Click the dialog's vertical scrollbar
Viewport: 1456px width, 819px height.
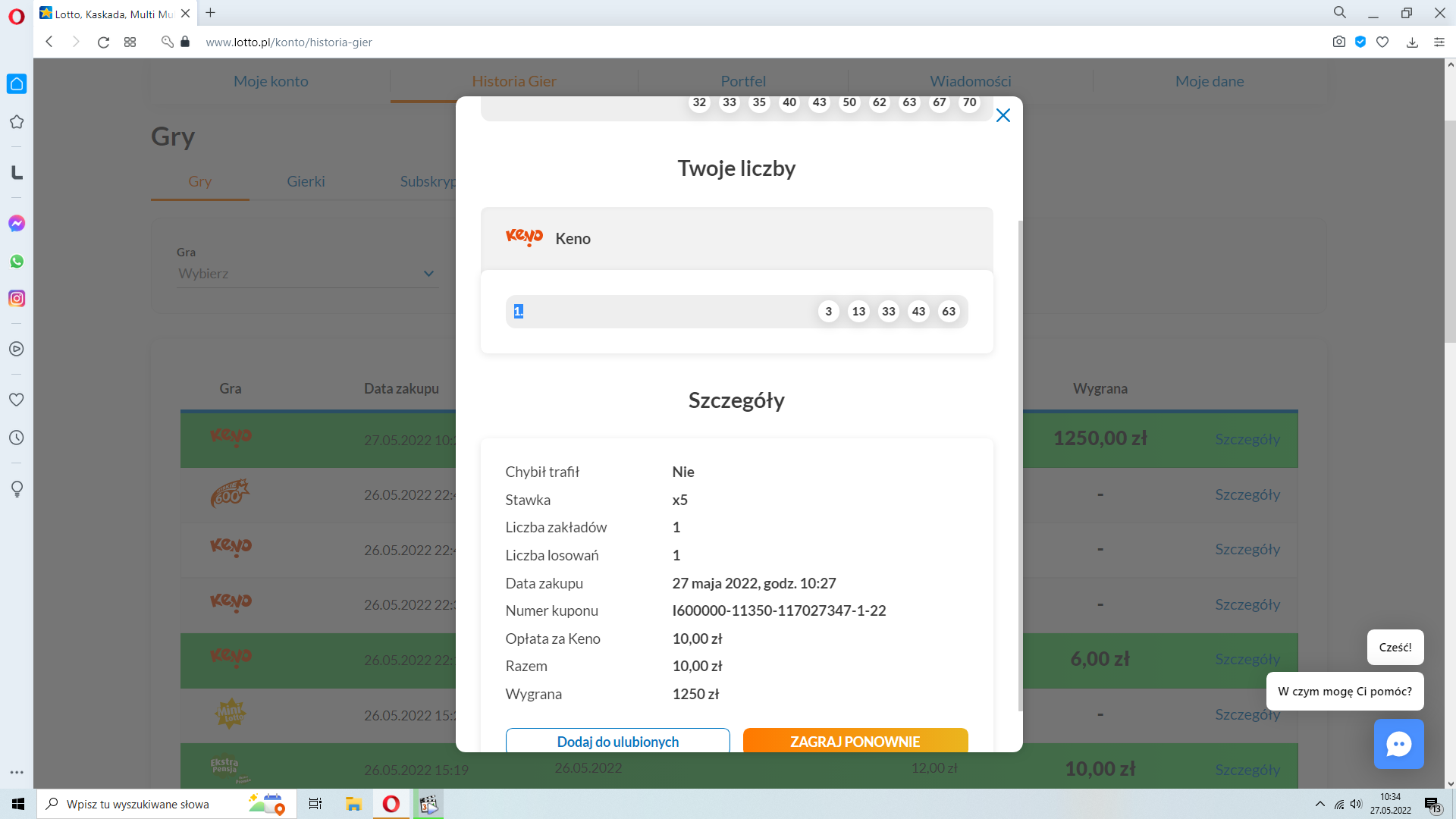pos(1020,465)
